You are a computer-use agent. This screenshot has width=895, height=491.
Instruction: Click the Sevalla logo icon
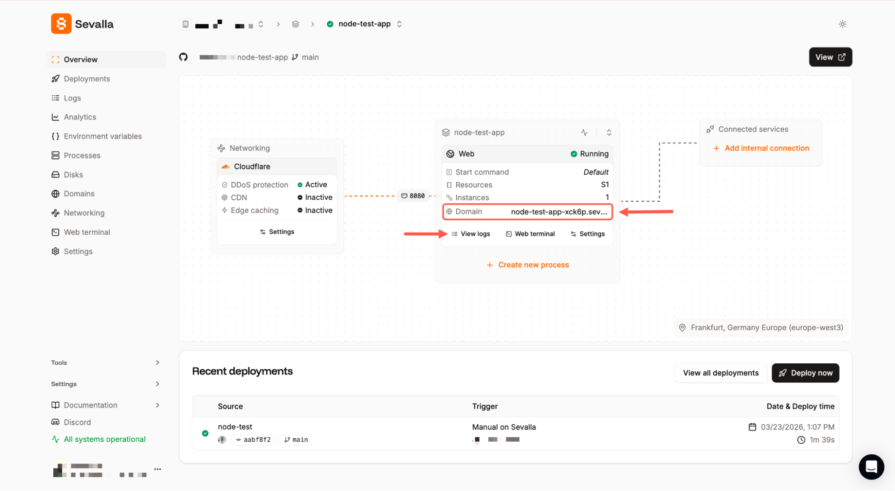(x=61, y=23)
